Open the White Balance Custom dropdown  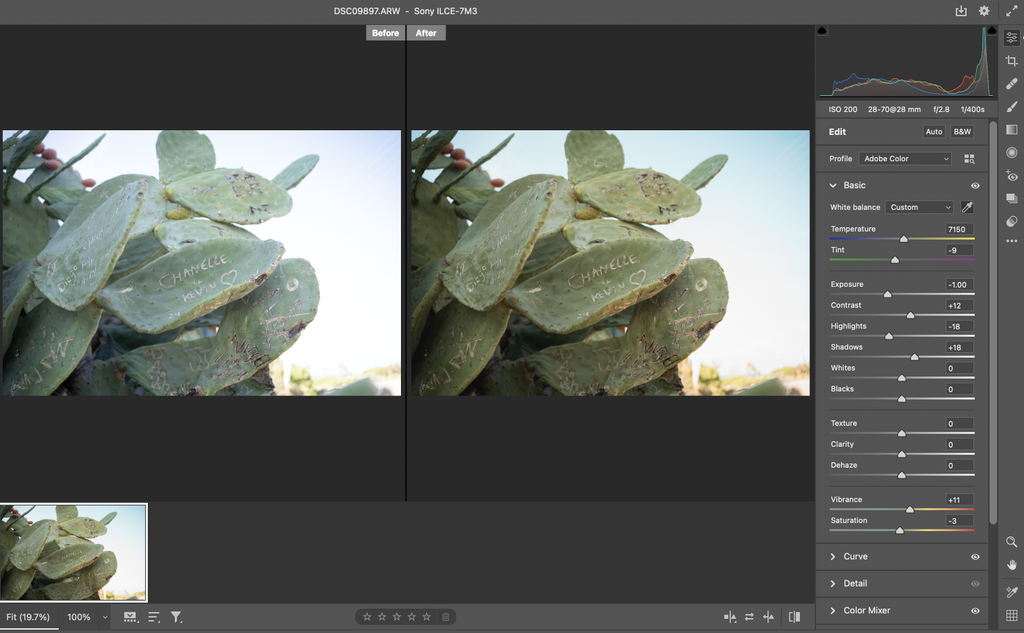919,207
